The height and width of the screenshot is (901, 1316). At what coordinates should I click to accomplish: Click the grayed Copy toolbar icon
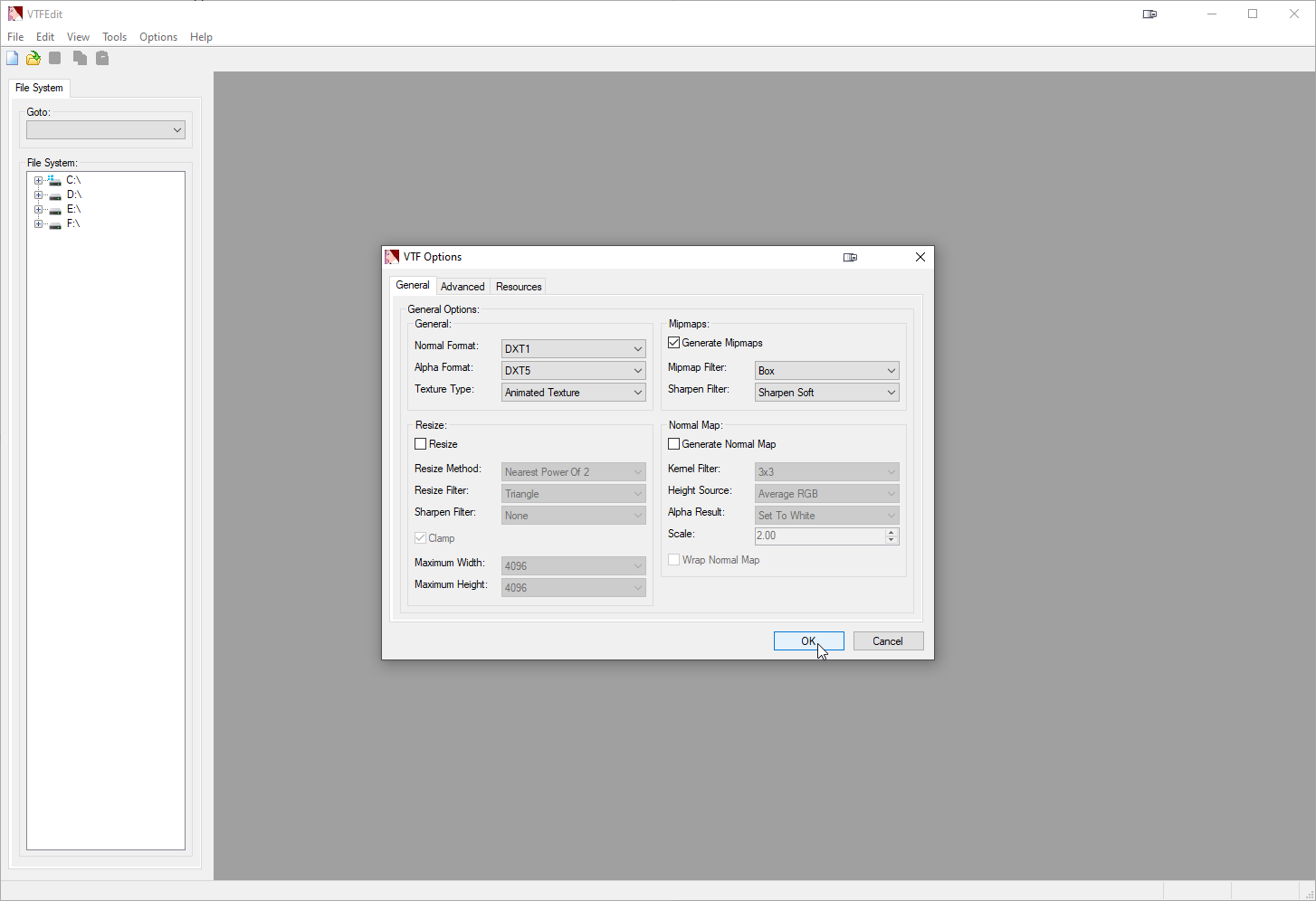pyautogui.click(x=80, y=59)
